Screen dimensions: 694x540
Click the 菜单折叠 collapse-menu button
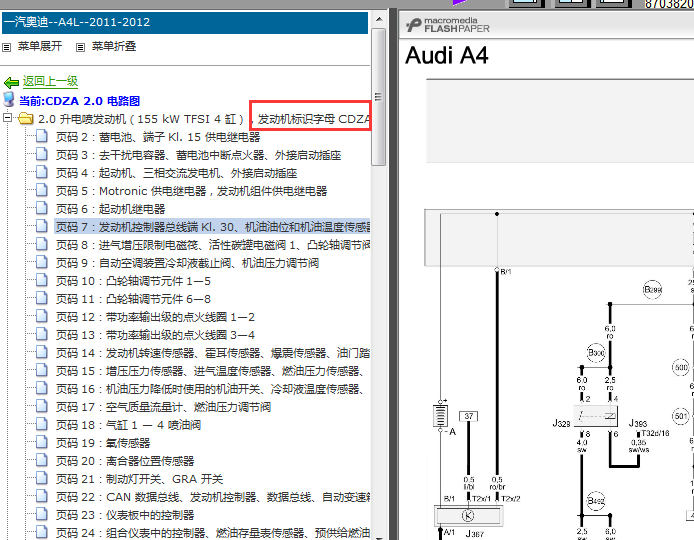click(106, 46)
